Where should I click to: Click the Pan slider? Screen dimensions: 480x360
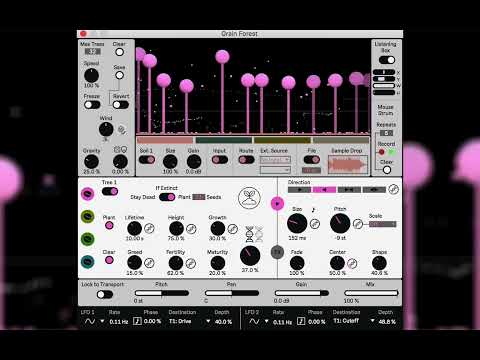coord(232,293)
